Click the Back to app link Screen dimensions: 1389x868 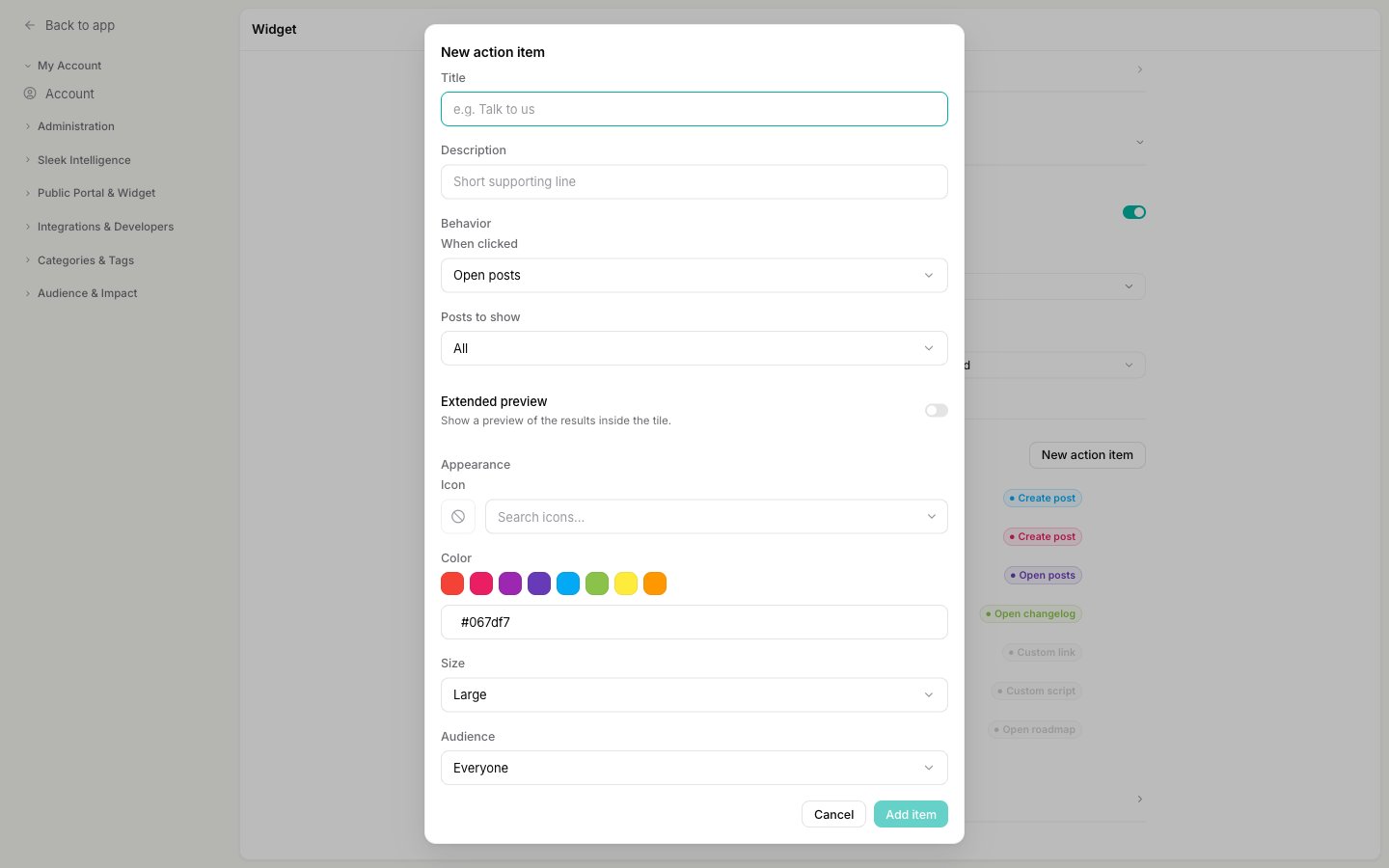click(x=79, y=25)
